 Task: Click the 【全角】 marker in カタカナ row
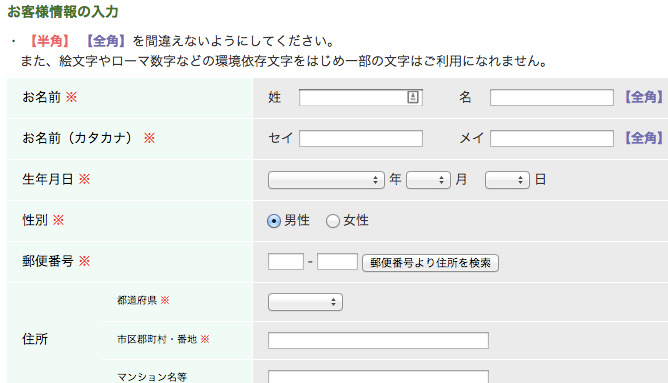[x=643, y=138]
